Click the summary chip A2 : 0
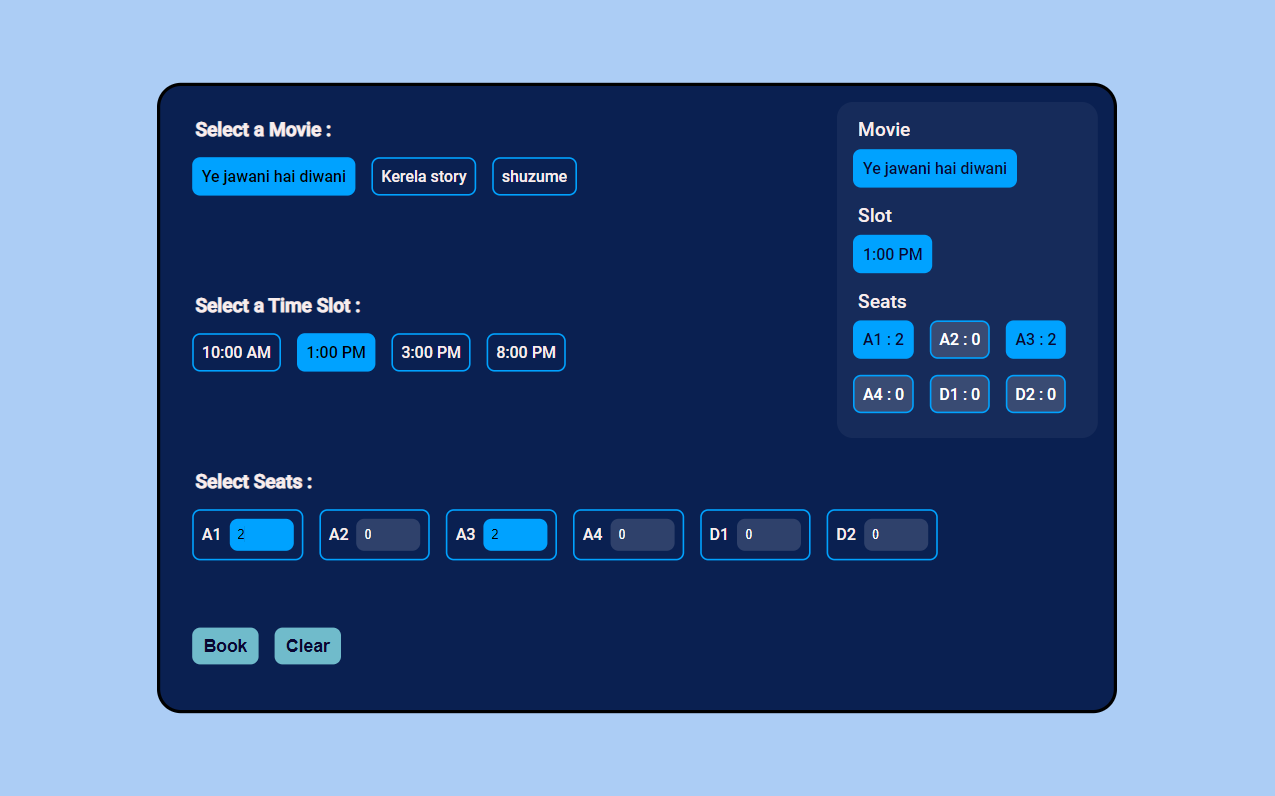Image resolution: width=1275 pixels, height=796 pixels. 960,340
